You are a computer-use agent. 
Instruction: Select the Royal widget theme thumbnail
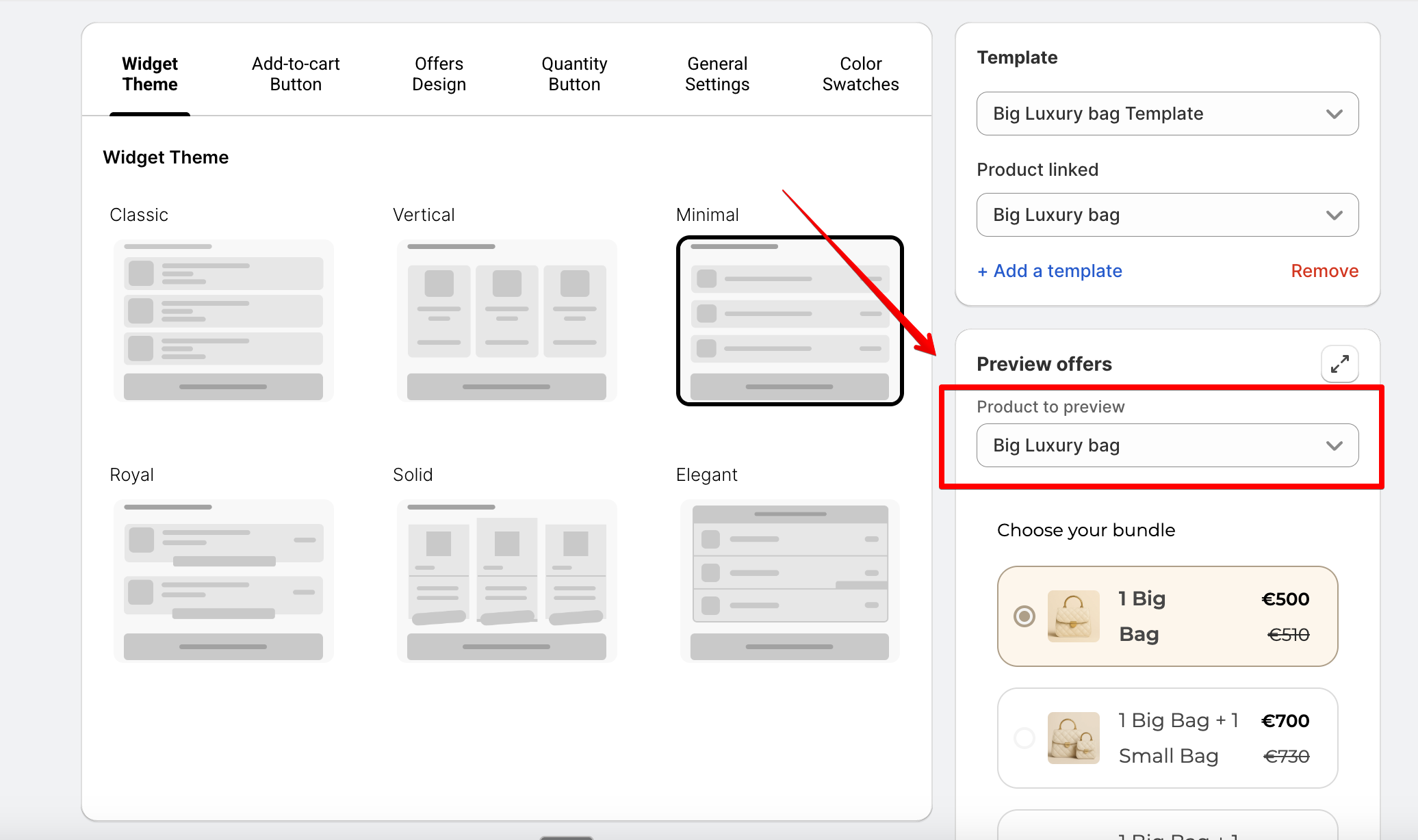[223, 580]
